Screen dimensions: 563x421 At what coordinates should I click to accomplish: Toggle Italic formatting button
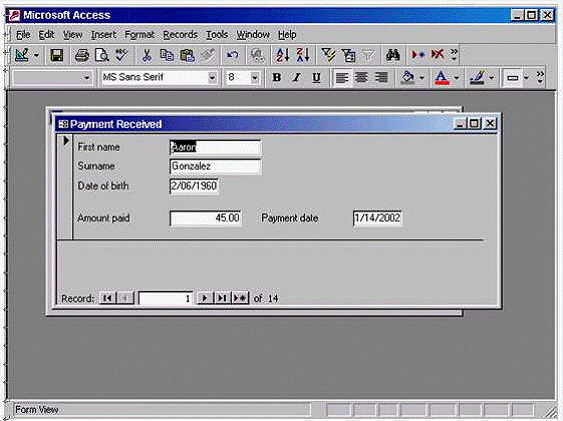[296, 77]
